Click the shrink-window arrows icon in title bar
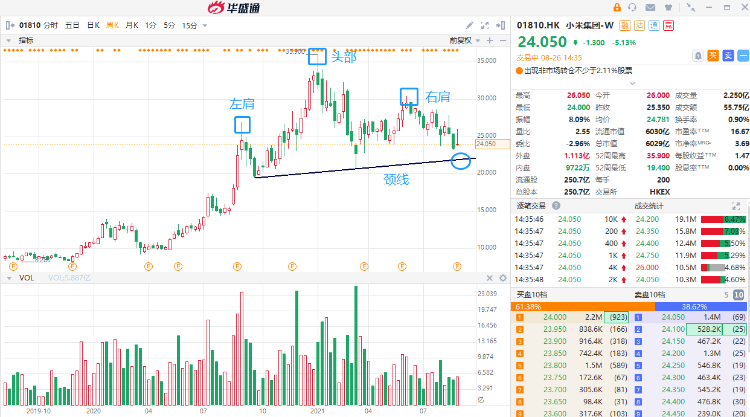The width and height of the screenshot is (750, 417). 691,7
